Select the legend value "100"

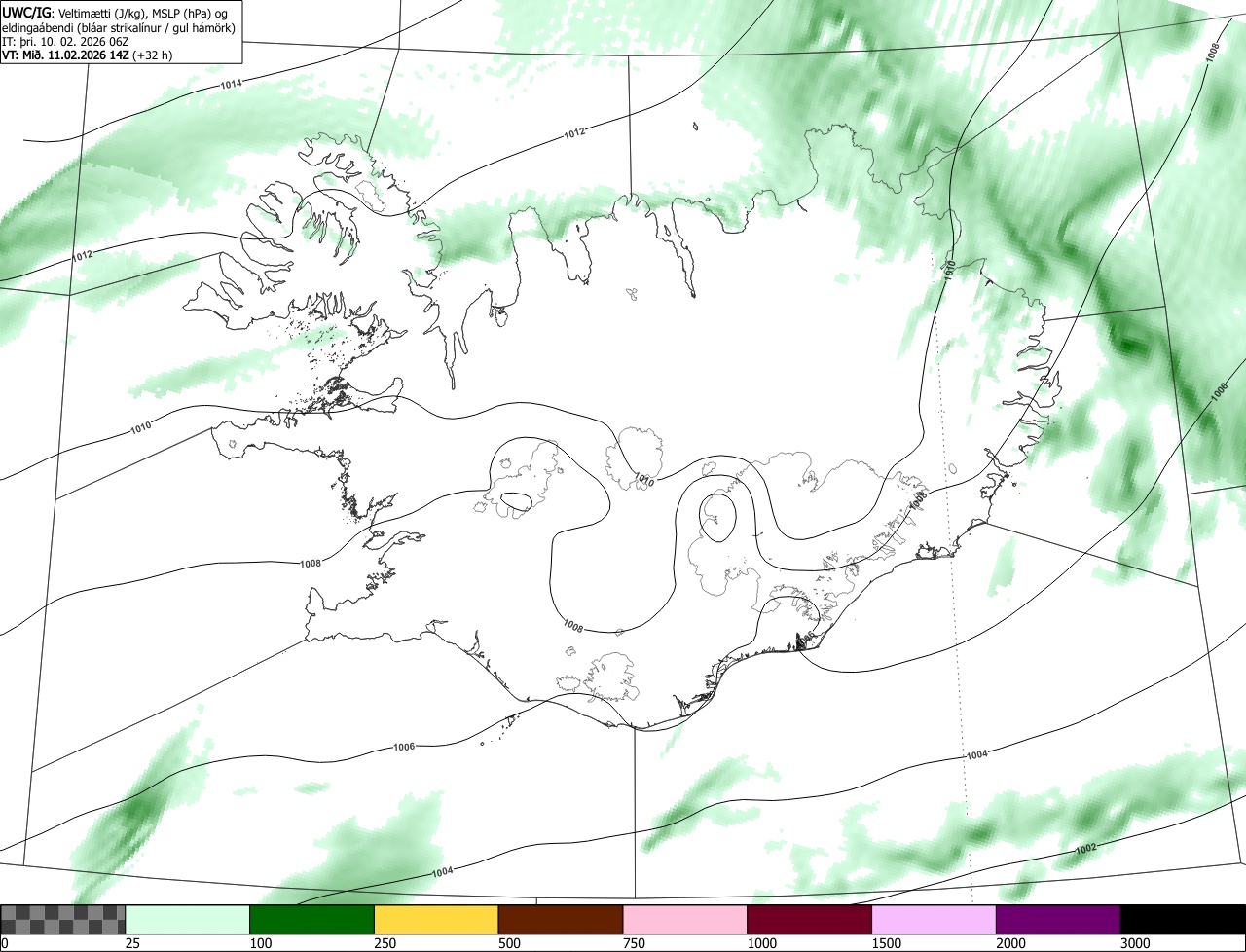point(262,943)
